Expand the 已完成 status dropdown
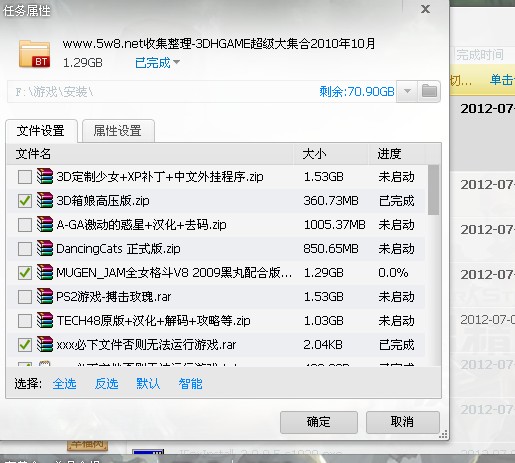Screen dimensions: 515x463 point(157,62)
